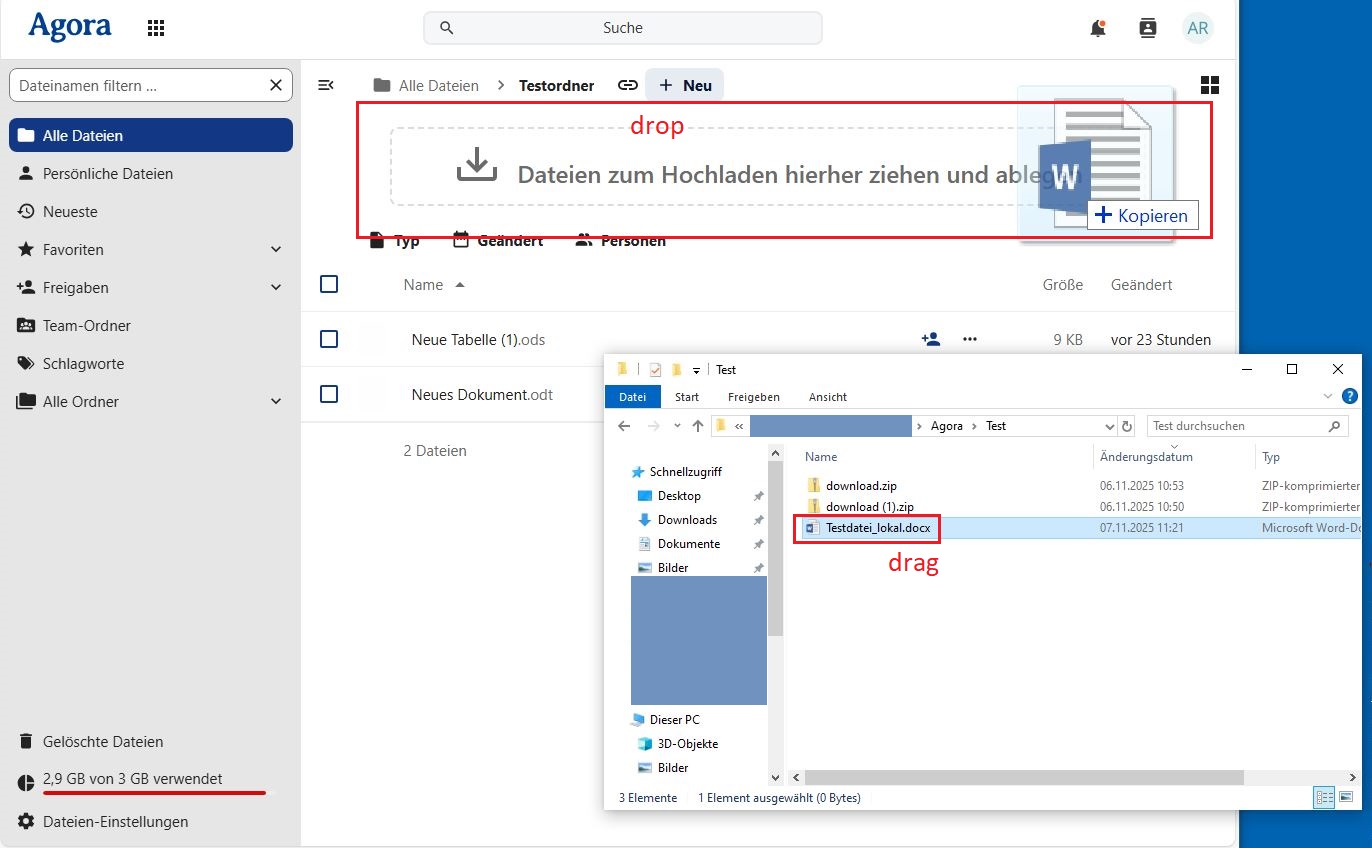
Task: Select checkbox for Neues Dokument.odt
Action: 329,394
